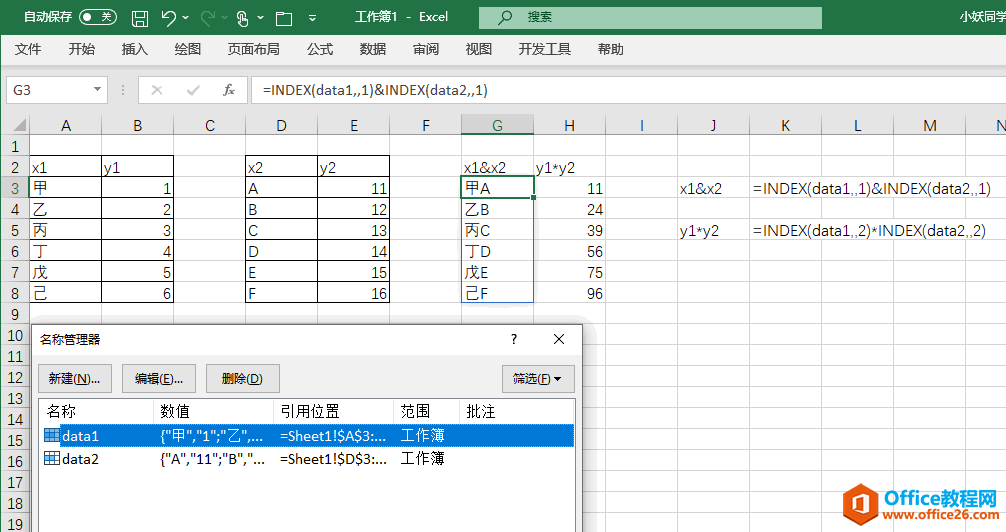
Task: Open Customize Quick Access Toolbar dropdown
Action: 312,18
